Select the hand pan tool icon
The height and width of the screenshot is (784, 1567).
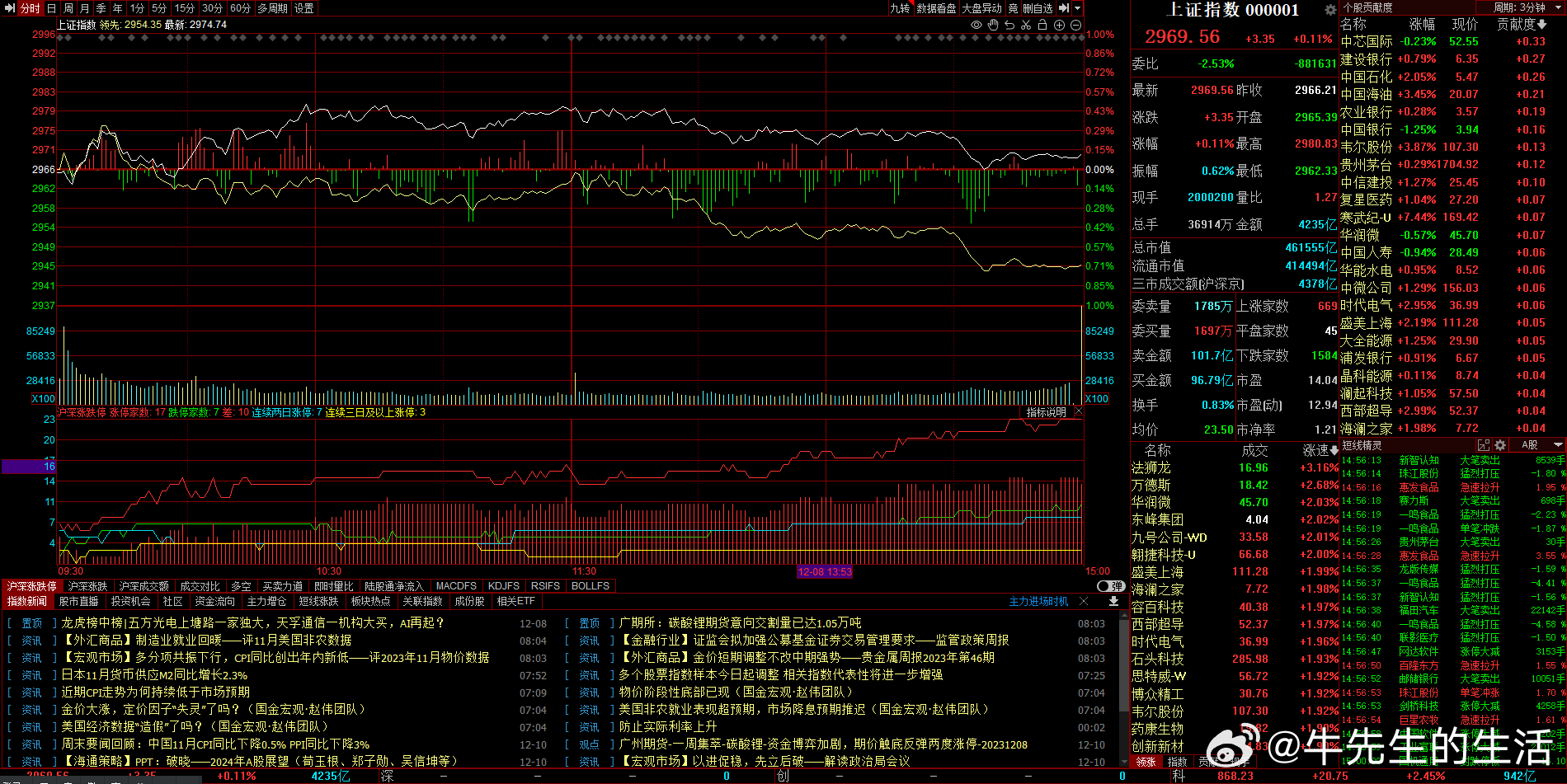point(993,25)
